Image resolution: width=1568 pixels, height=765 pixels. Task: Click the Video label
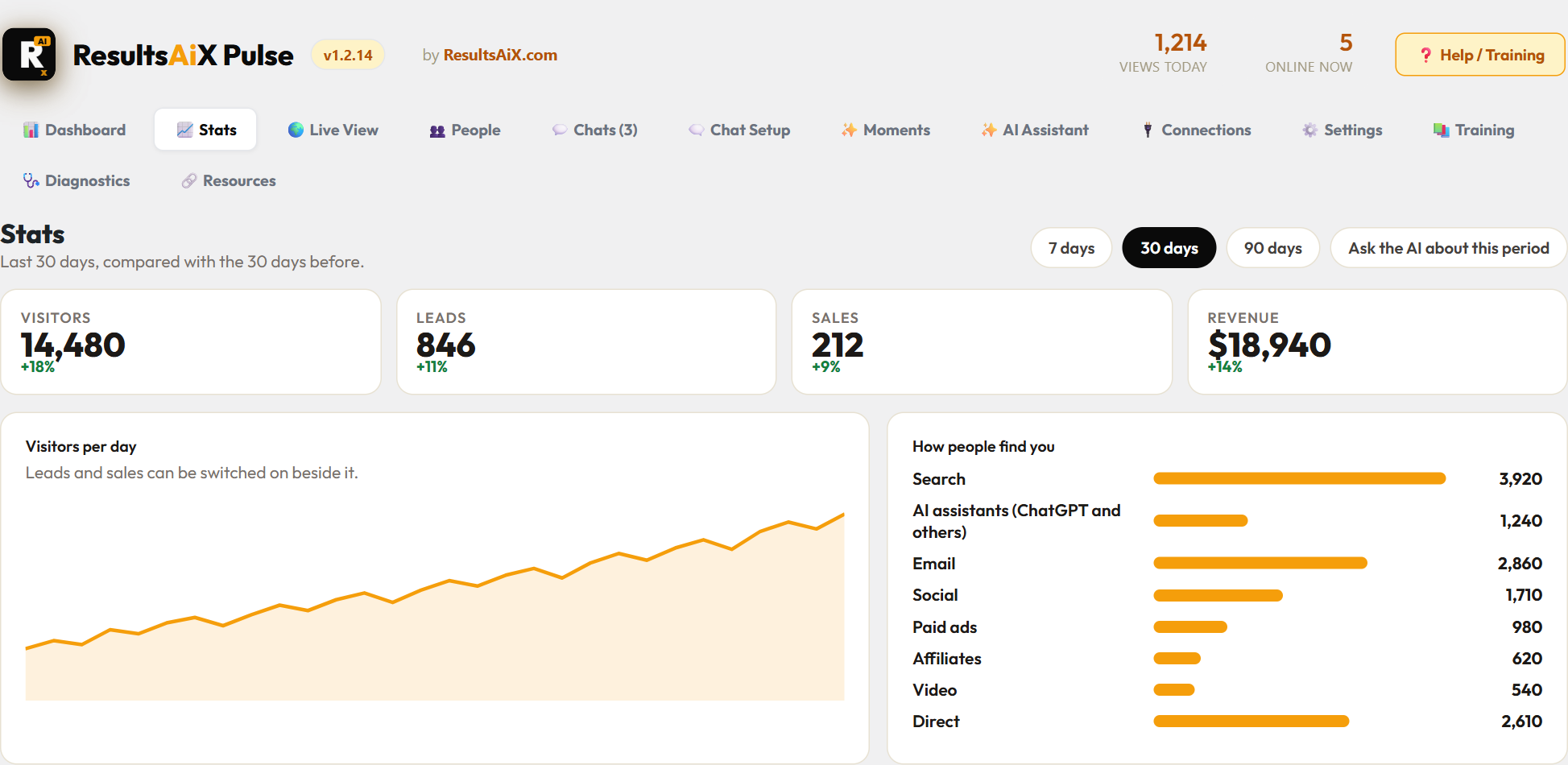(x=934, y=690)
